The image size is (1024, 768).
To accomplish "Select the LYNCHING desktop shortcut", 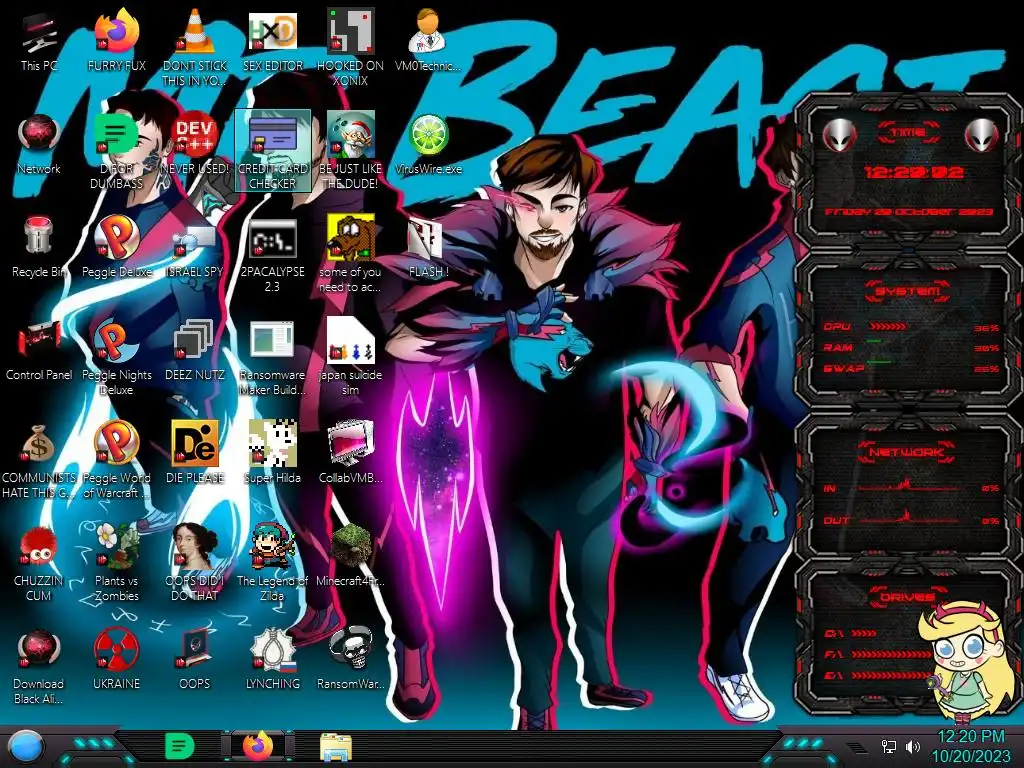I will point(272,660).
